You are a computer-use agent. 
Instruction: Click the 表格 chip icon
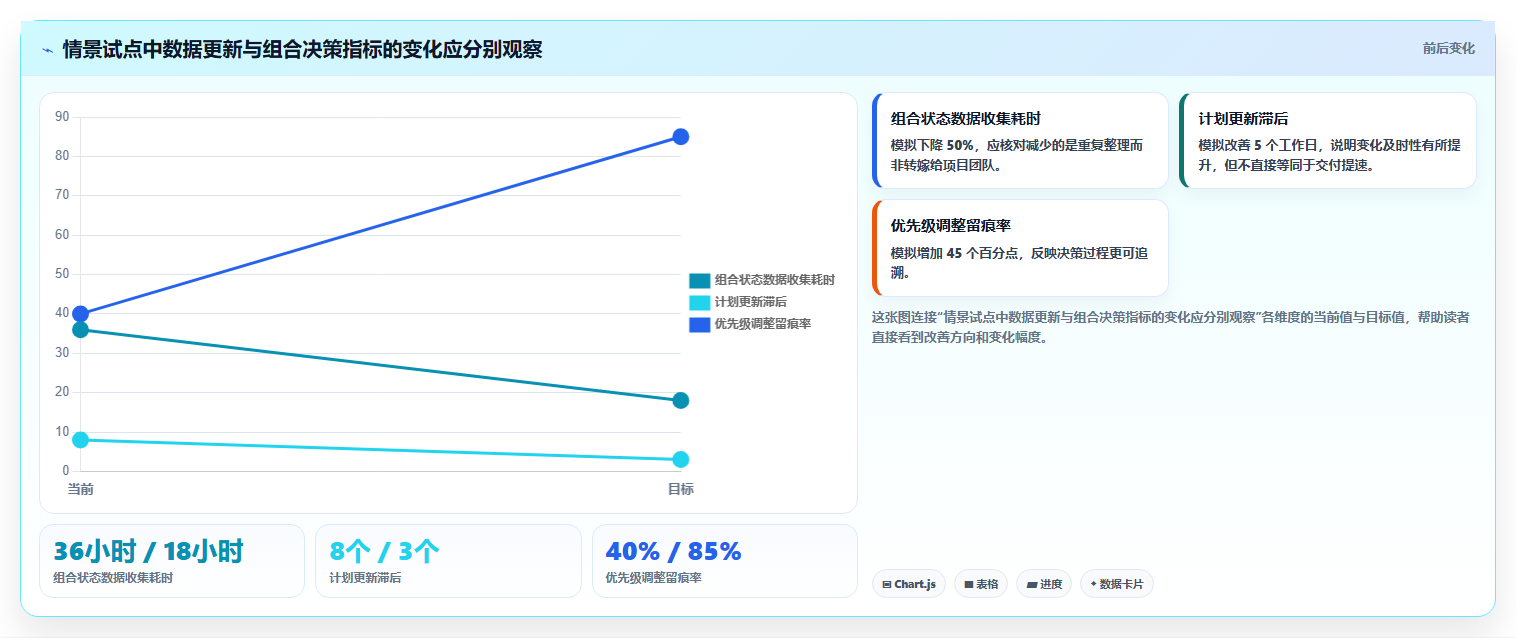point(968,584)
